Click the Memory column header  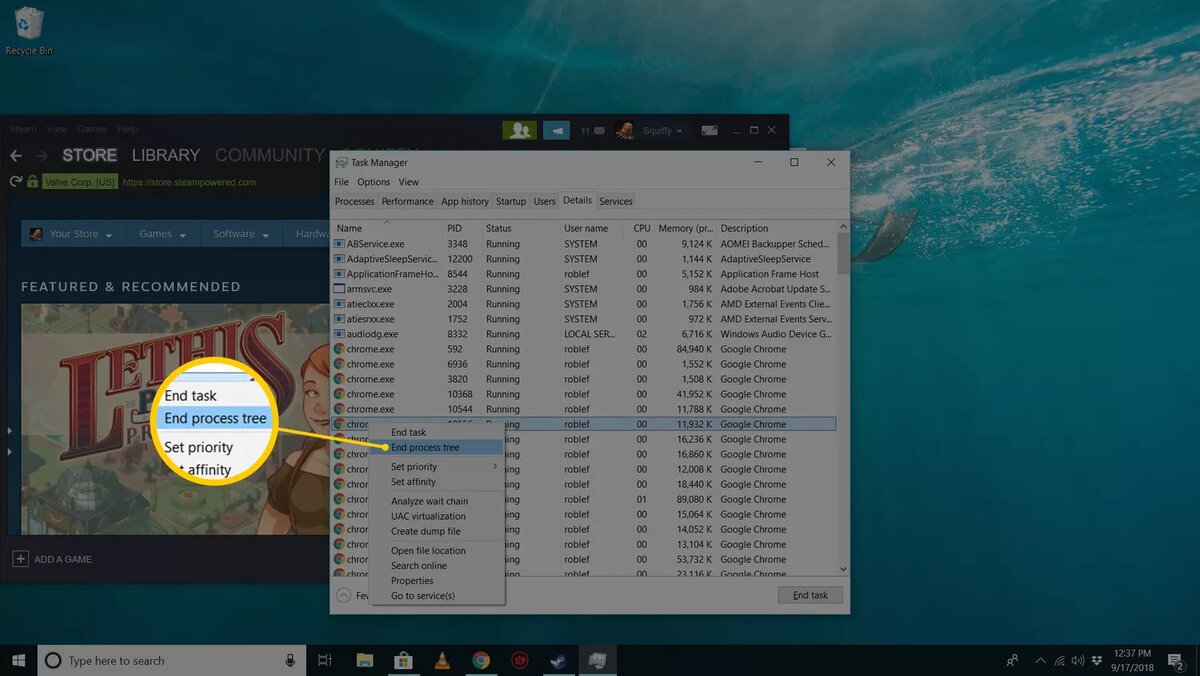click(686, 228)
